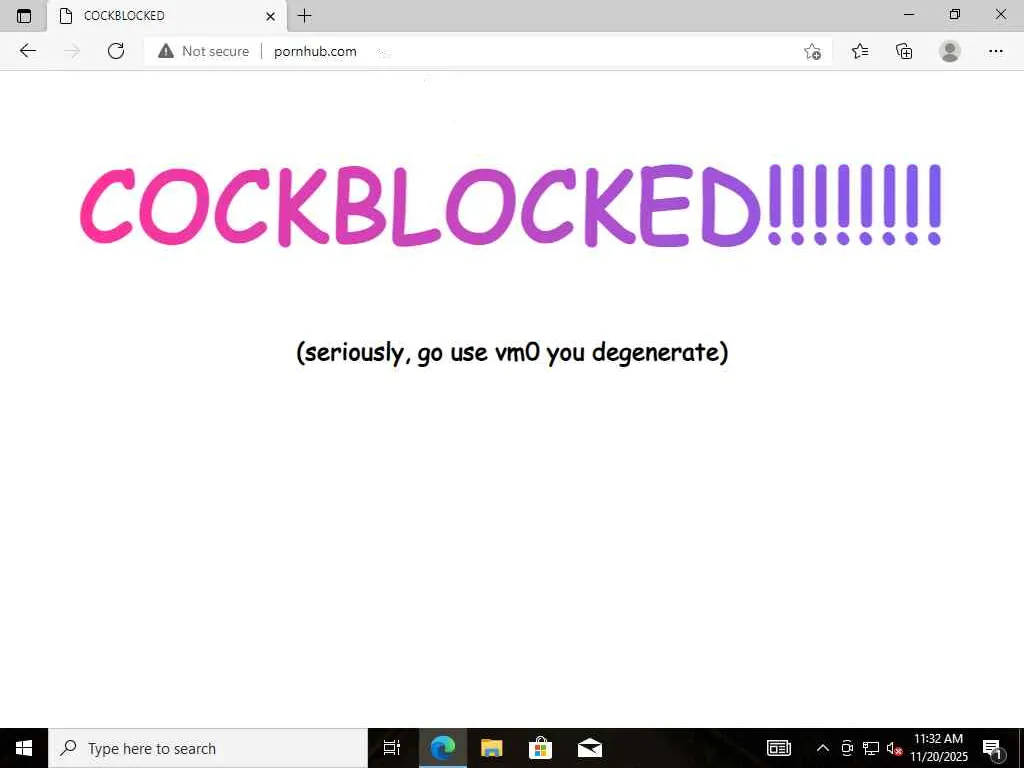Open Settings and more ellipsis menu

[995, 51]
